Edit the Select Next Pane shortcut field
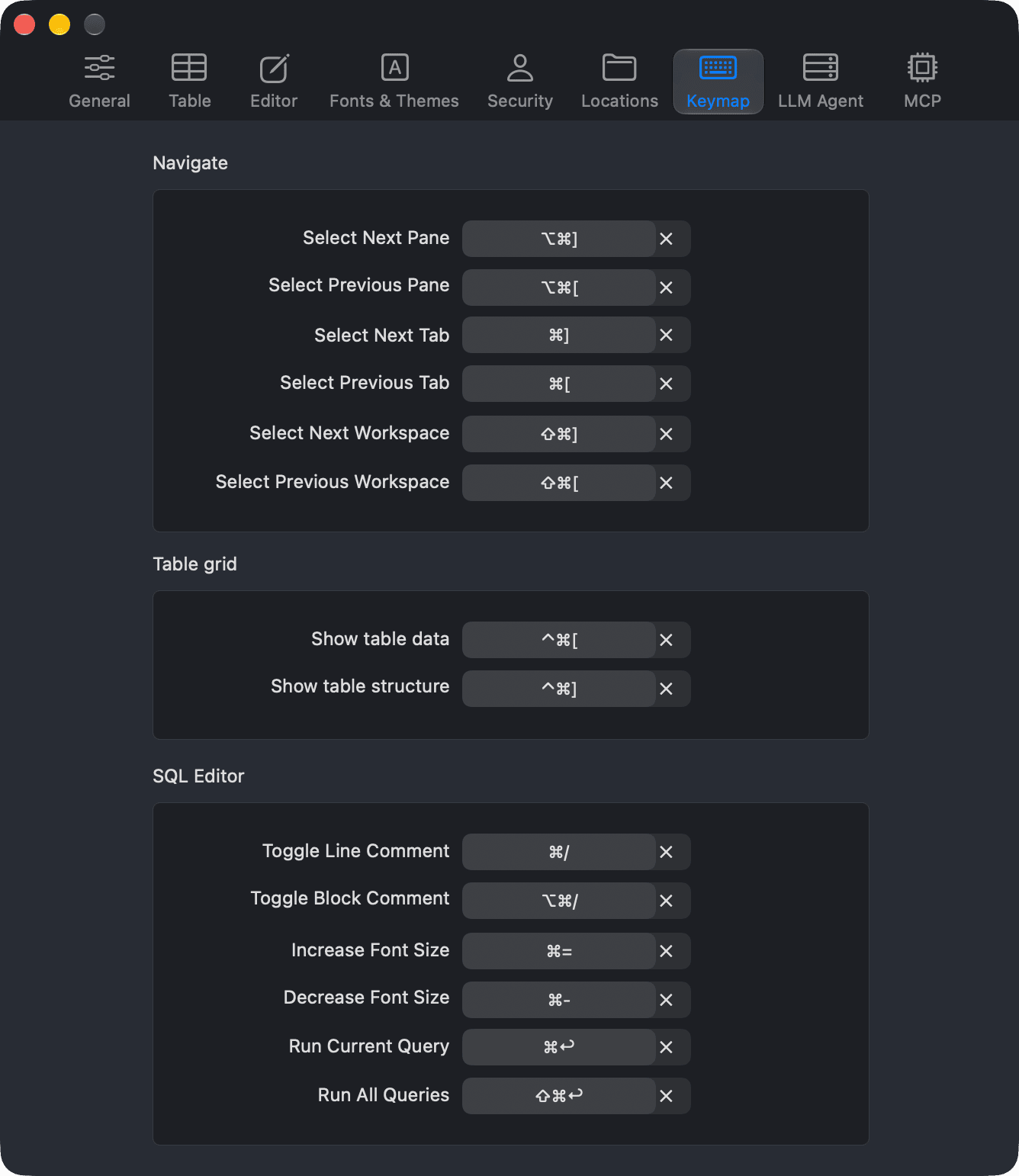The image size is (1019, 1176). pos(559,239)
